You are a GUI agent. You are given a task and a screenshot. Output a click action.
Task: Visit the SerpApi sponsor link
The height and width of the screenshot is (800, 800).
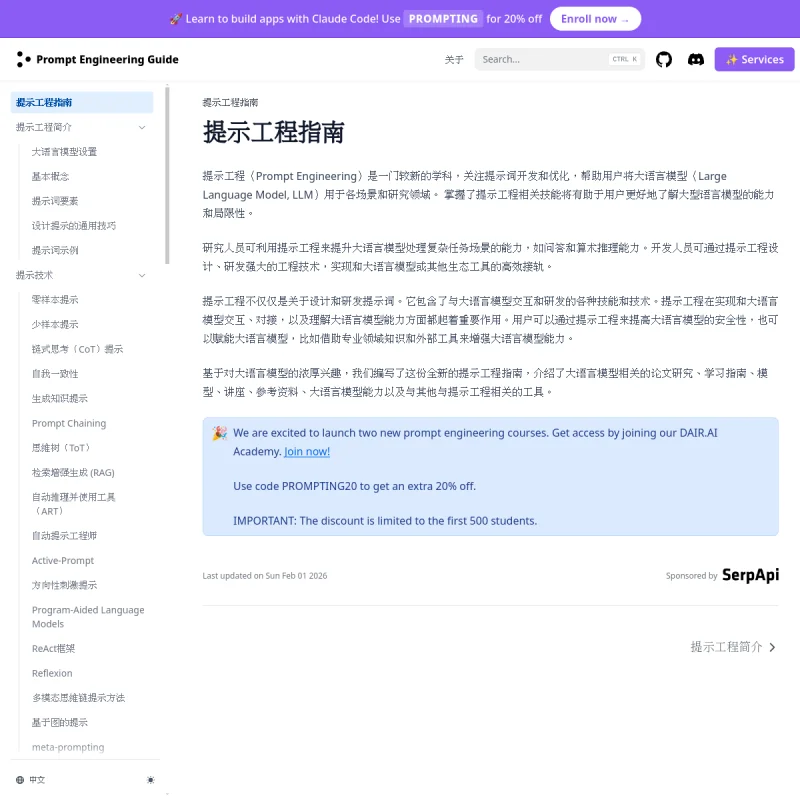tap(750, 575)
